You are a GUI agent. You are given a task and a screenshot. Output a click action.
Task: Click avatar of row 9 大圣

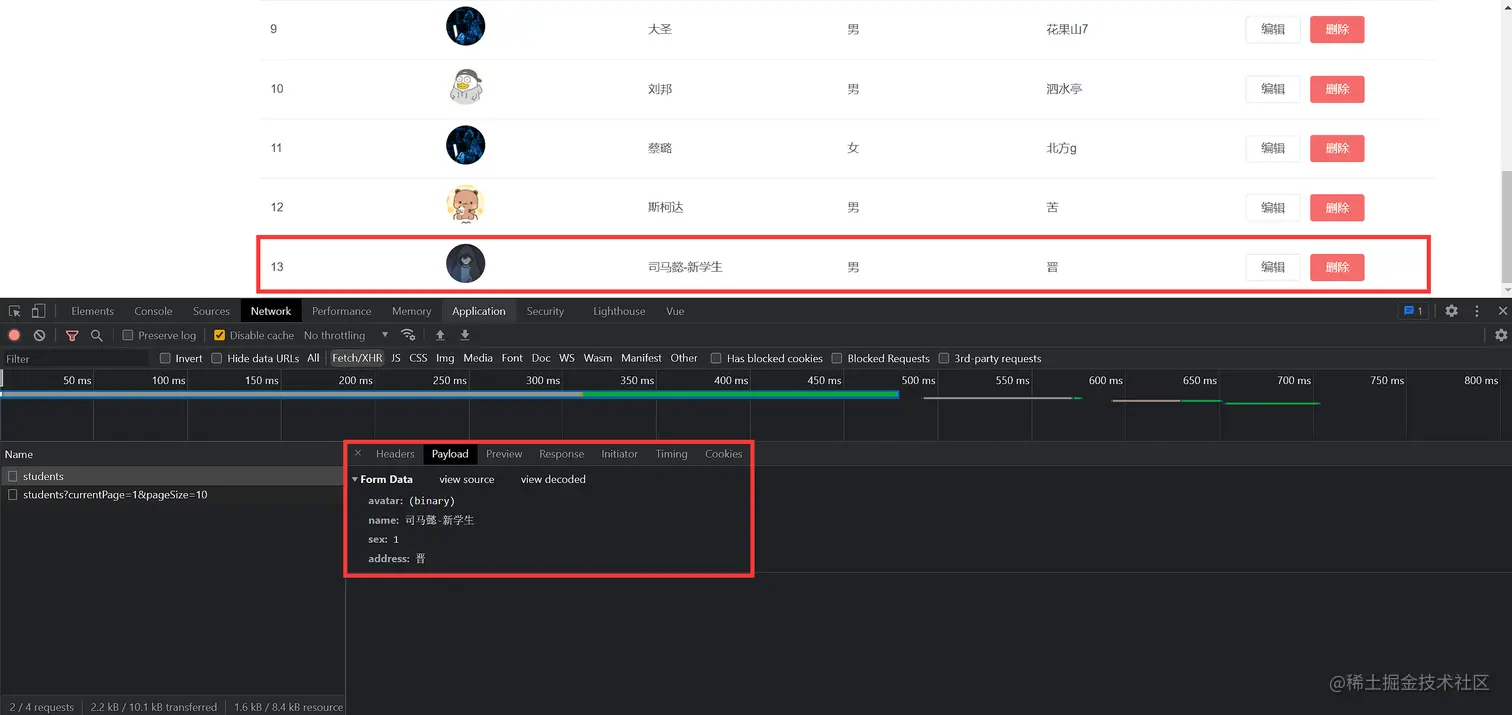point(465,26)
